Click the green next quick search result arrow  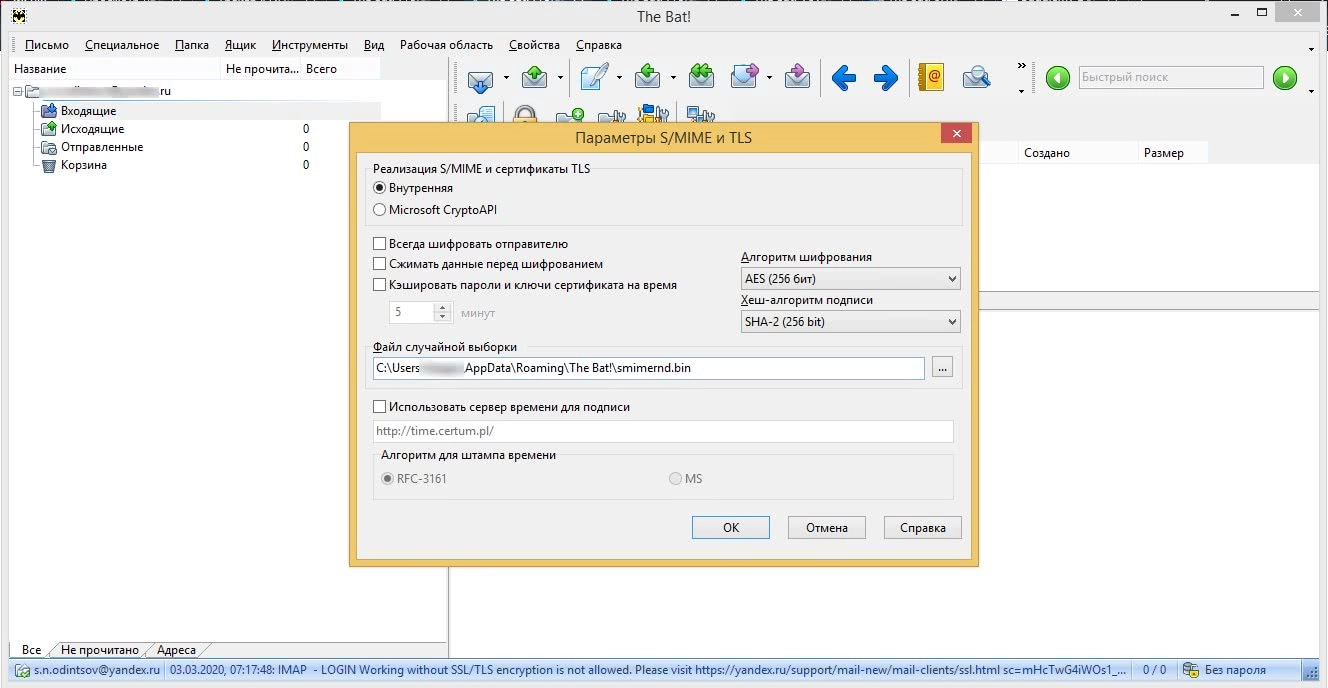pyautogui.click(x=1285, y=78)
